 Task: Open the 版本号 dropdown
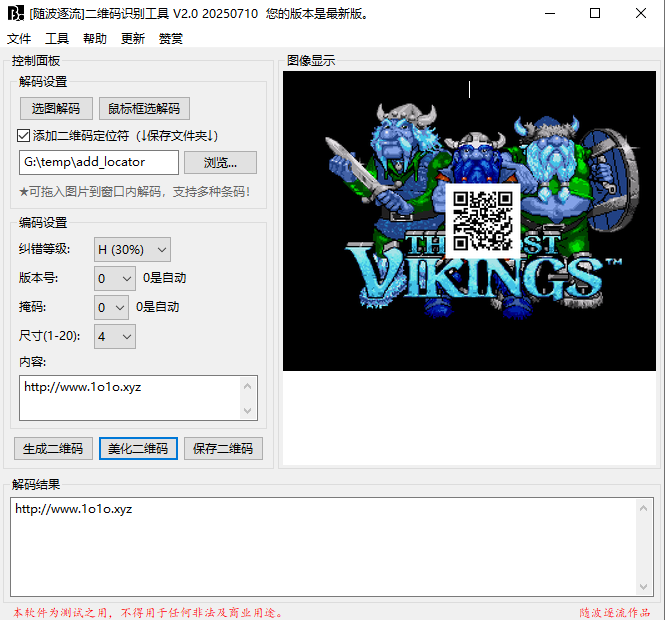[x=115, y=279]
